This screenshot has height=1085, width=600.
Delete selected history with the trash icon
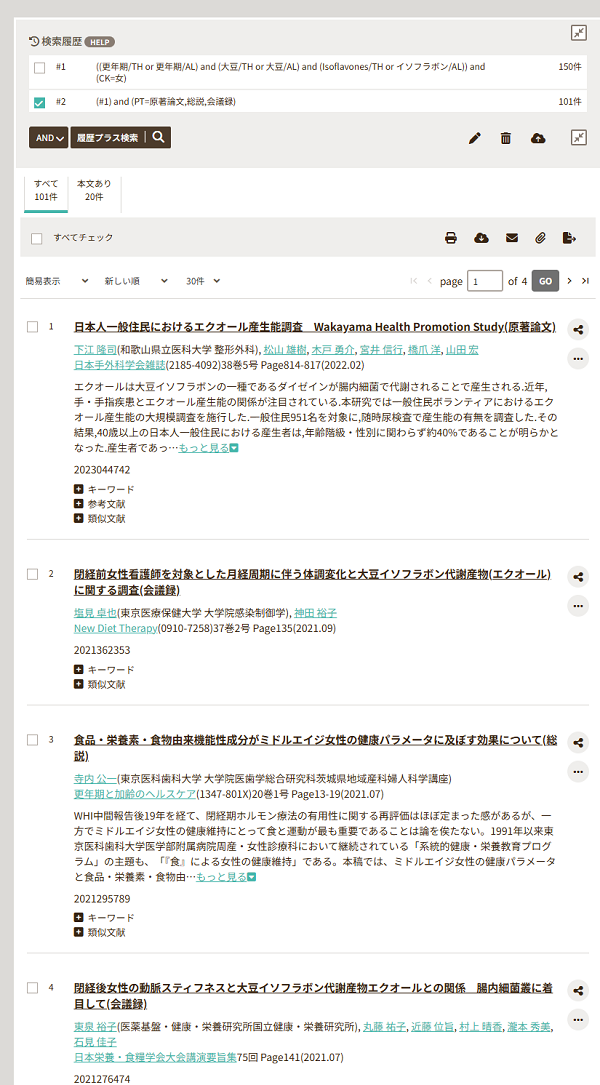tap(506, 138)
